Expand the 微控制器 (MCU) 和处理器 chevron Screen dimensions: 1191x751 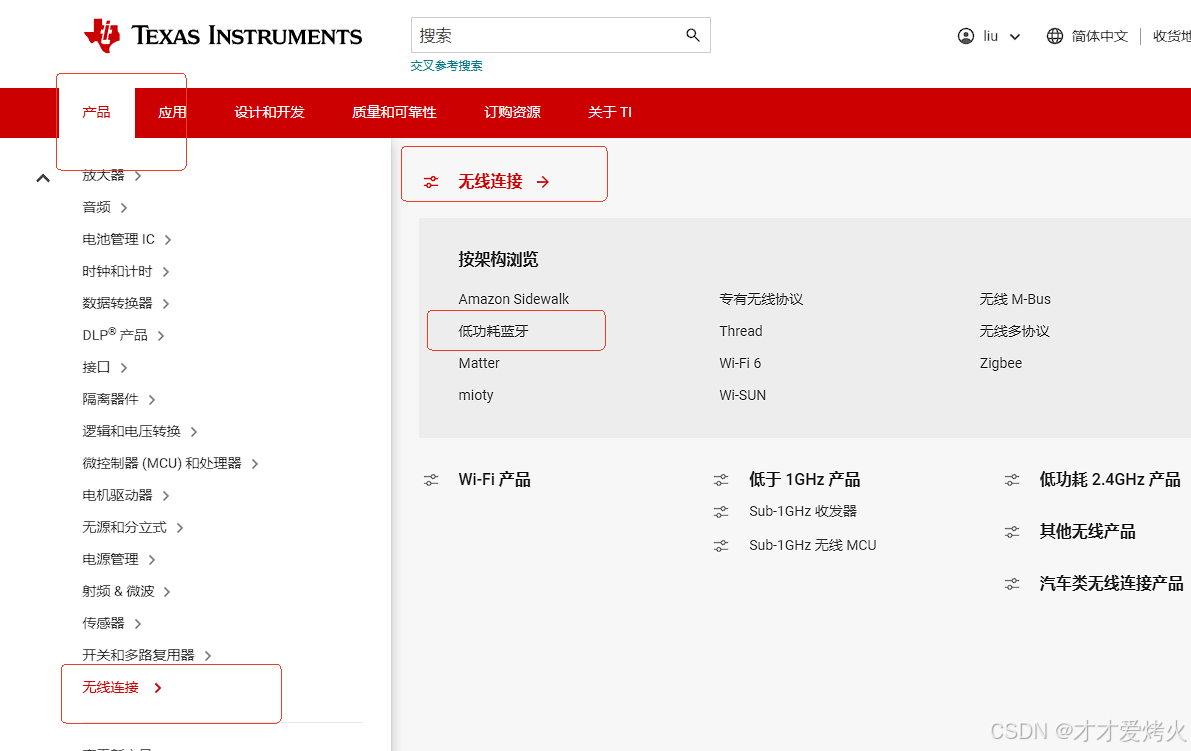tap(254, 464)
